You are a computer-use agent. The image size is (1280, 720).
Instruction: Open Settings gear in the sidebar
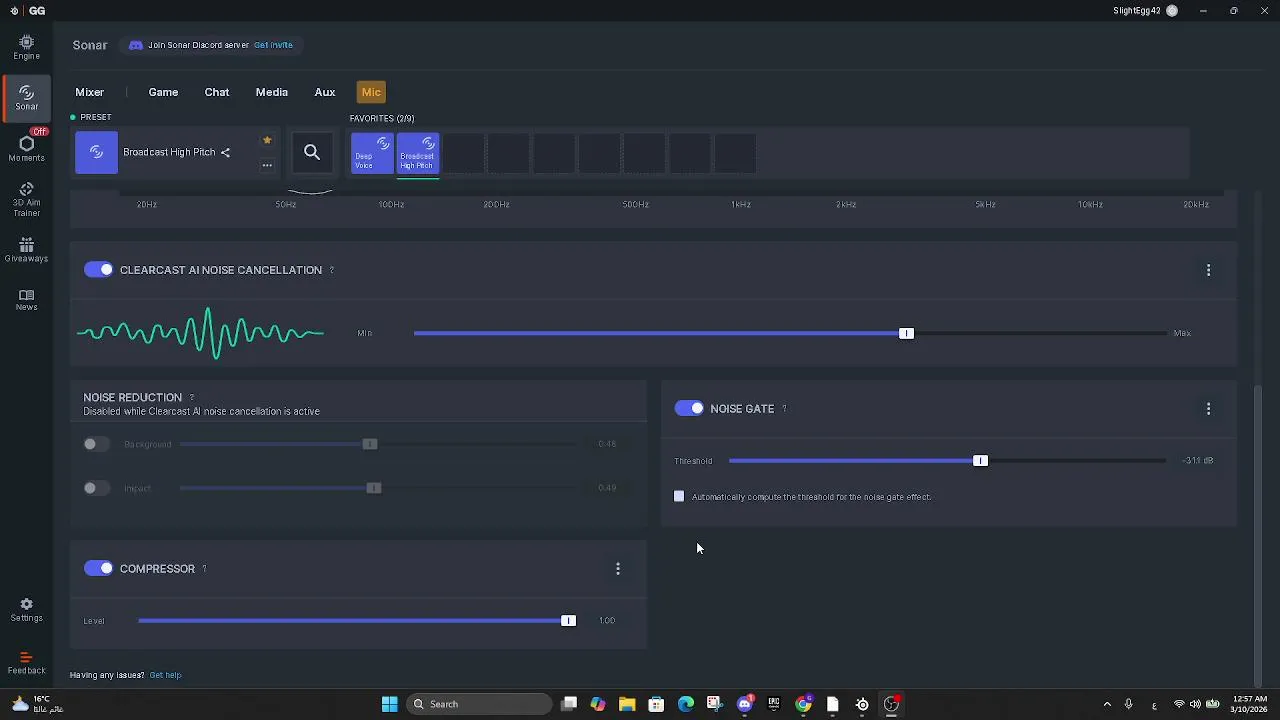coord(26,610)
